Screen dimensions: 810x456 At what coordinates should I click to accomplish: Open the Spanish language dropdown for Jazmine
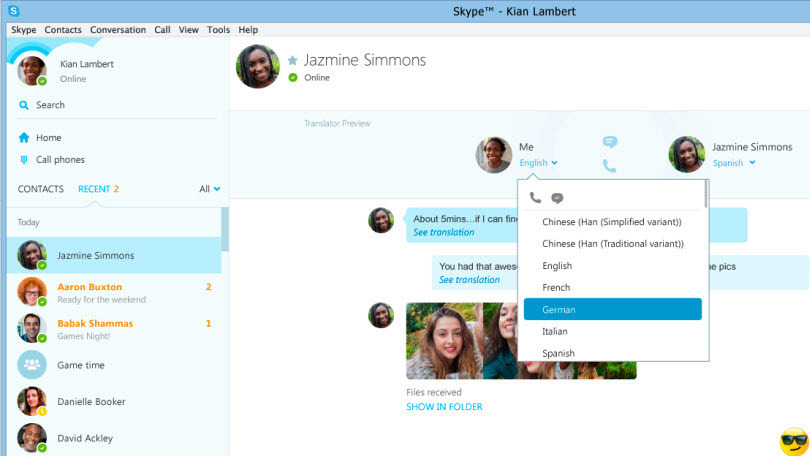(x=734, y=163)
